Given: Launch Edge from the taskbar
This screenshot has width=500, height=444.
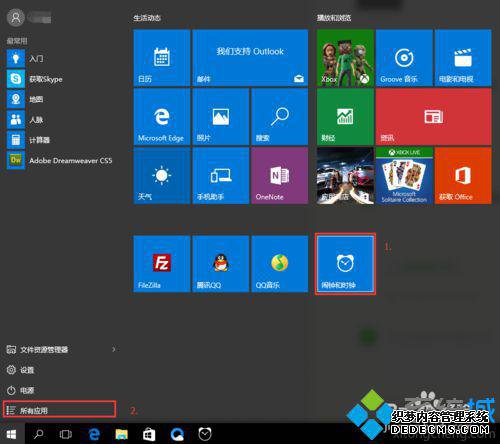Looking at the screenshot, I should point(95,434).
